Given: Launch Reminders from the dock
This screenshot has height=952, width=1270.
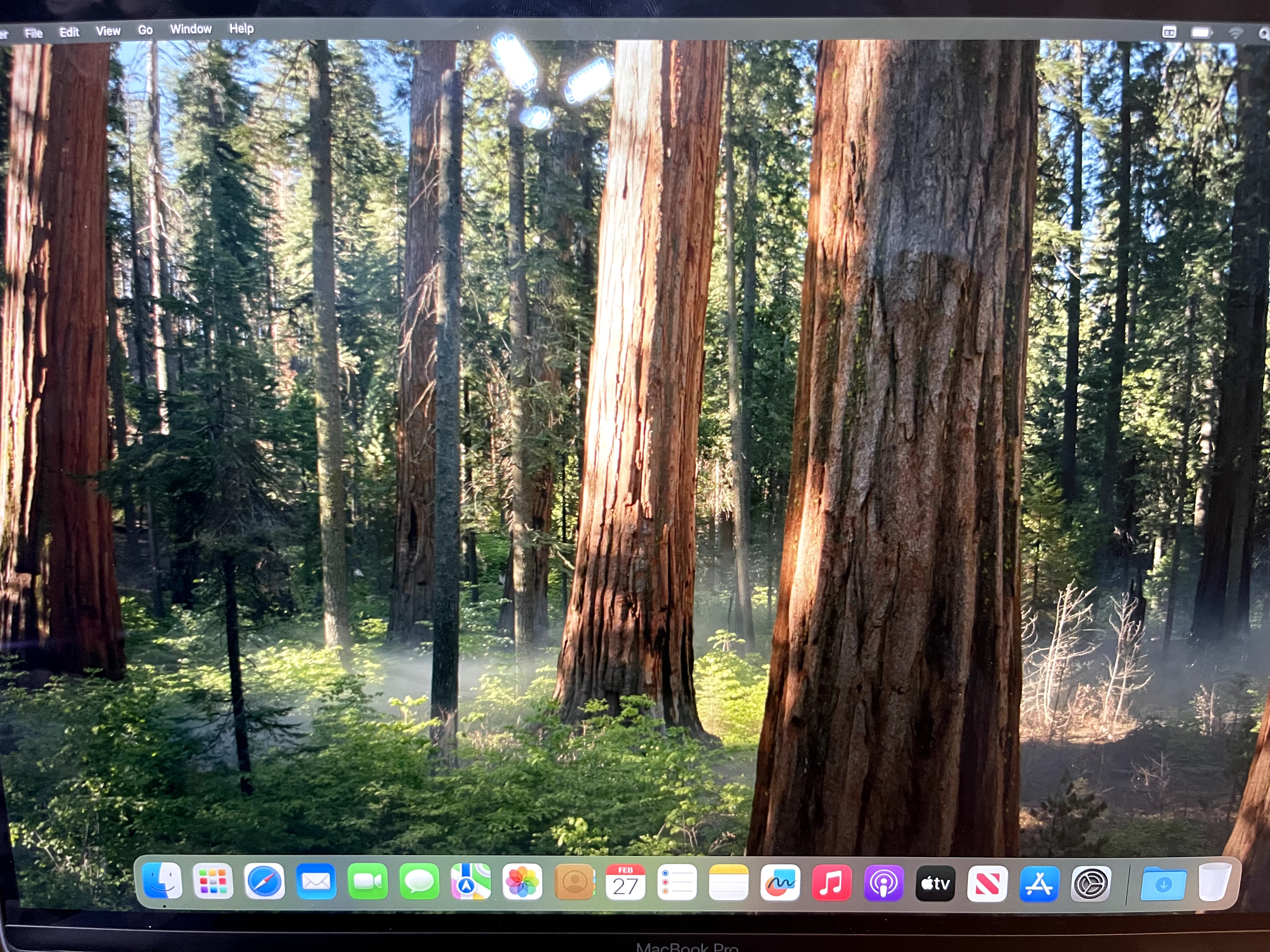Looking at the screenshot, I should tap(677, 882).
